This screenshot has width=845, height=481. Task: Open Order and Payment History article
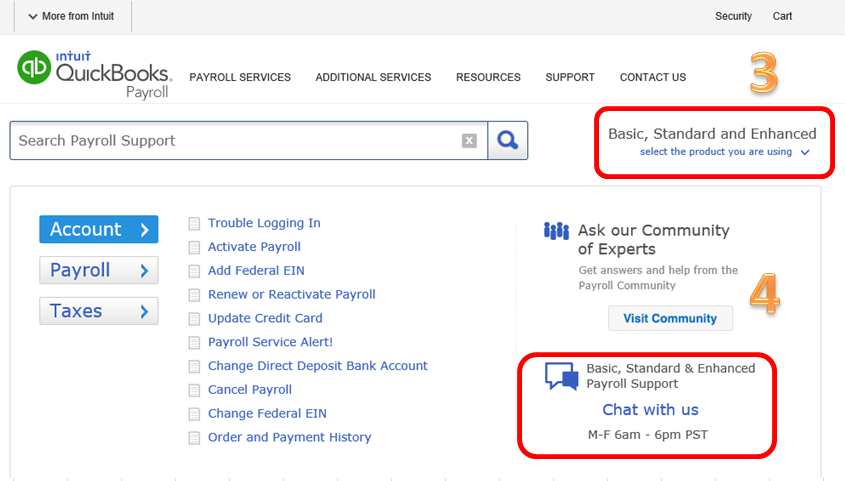point(289,437)
